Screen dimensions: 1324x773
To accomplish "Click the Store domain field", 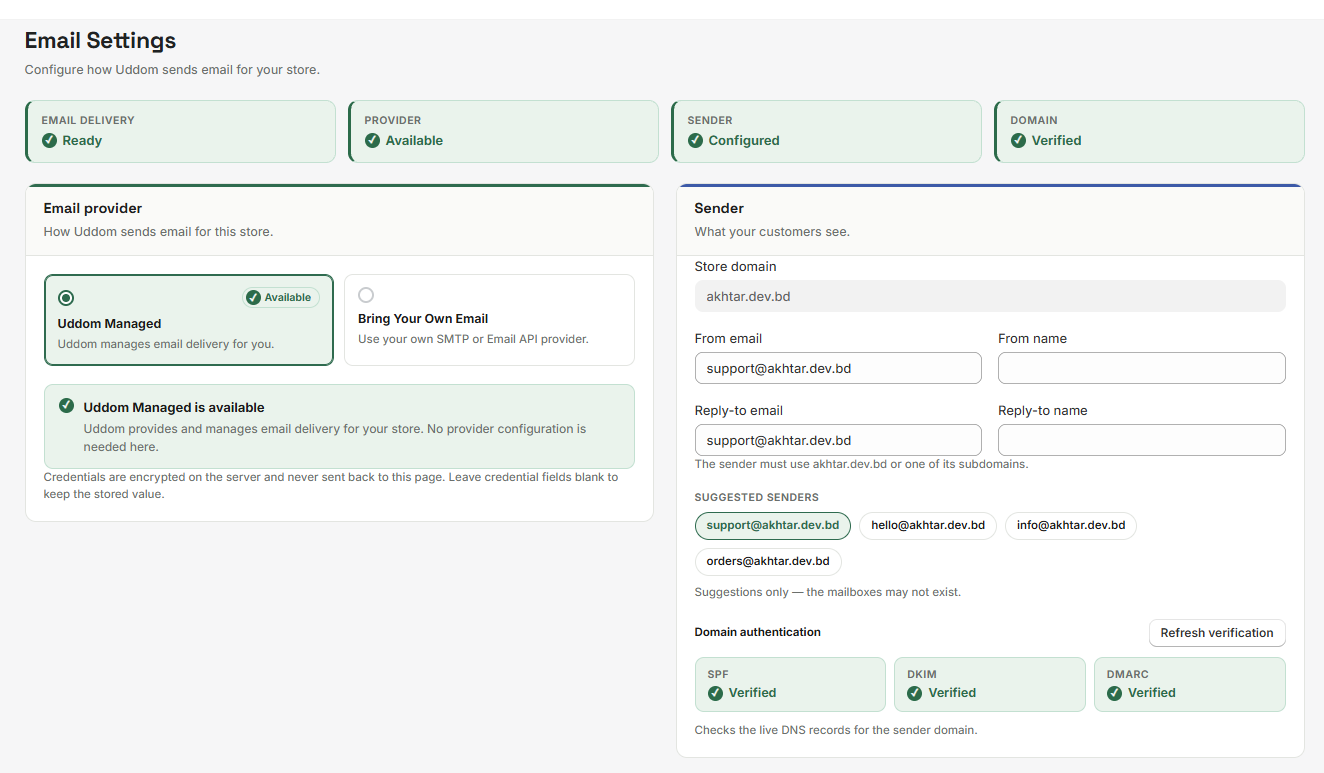I will 990,296.
